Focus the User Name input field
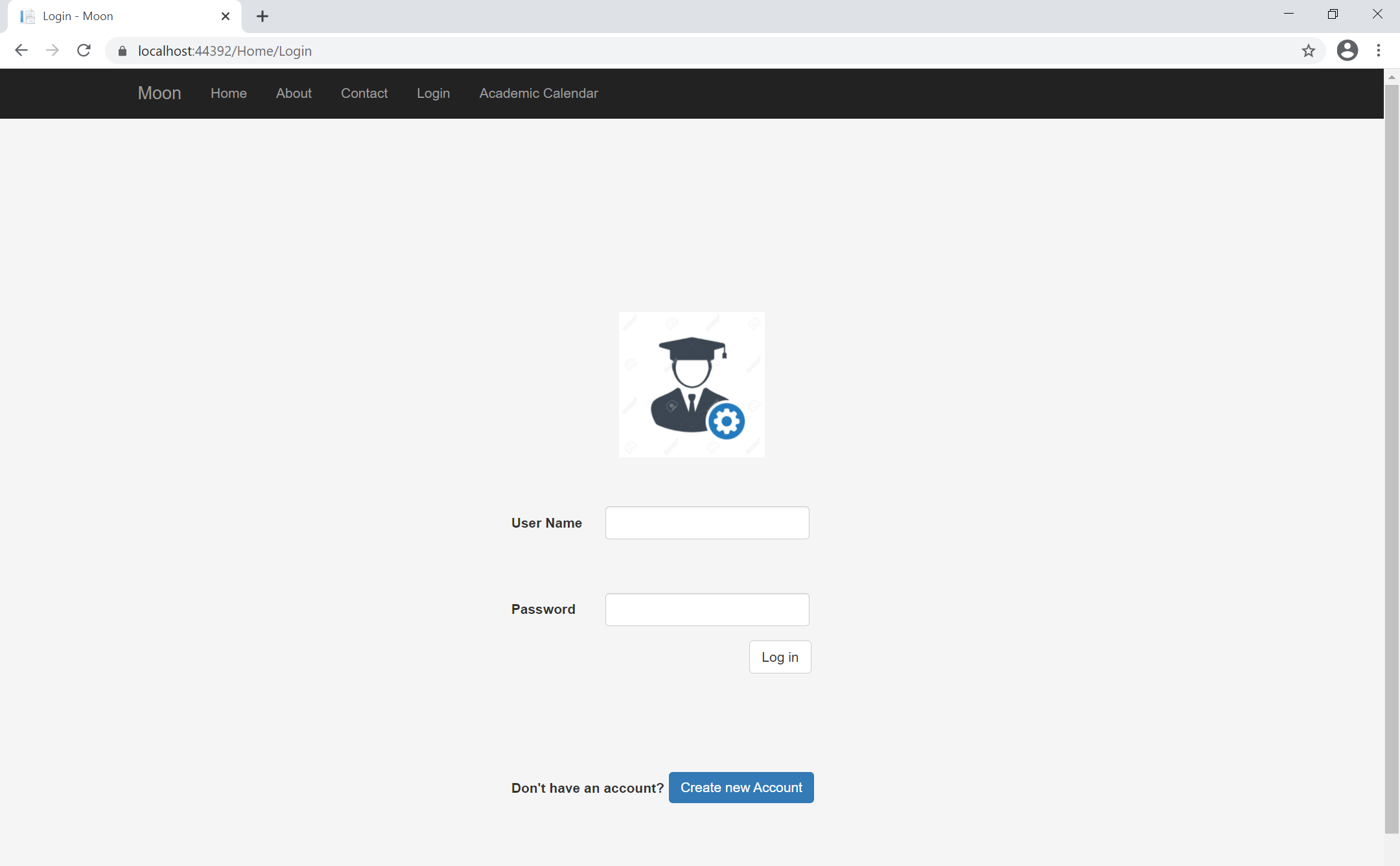This screenshot has width=1400, height=866. [706, 523]
